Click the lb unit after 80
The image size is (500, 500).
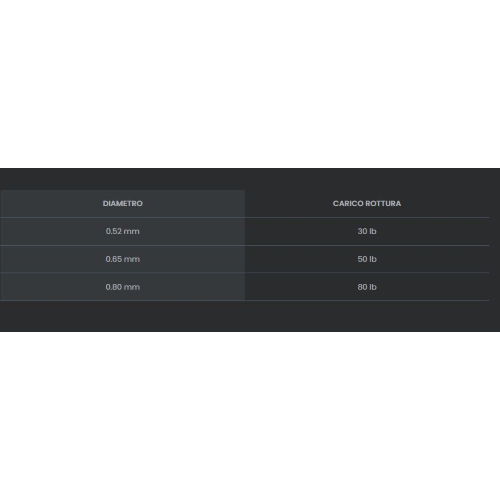(x=373, y=287)
